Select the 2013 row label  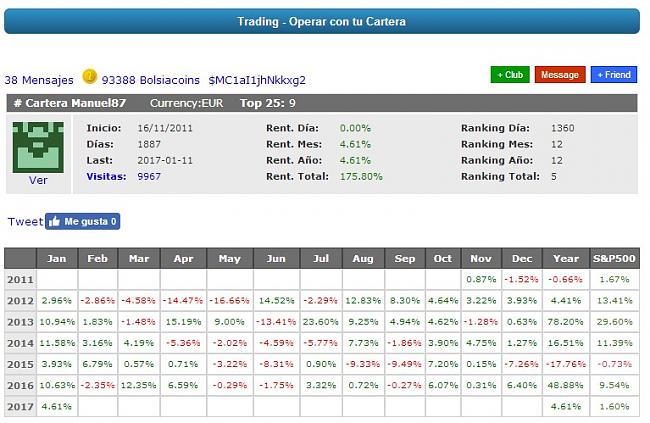point(20,321)
